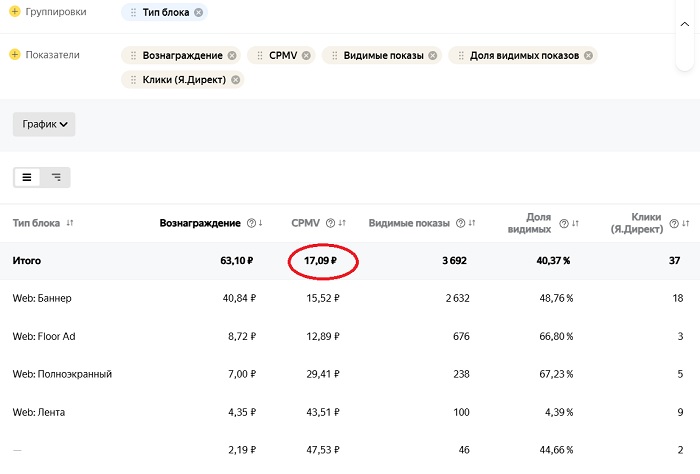Sort by Клики (Я.Директ) column arrows
Viewport: 700px width, 474px height.
click(686, 223)
